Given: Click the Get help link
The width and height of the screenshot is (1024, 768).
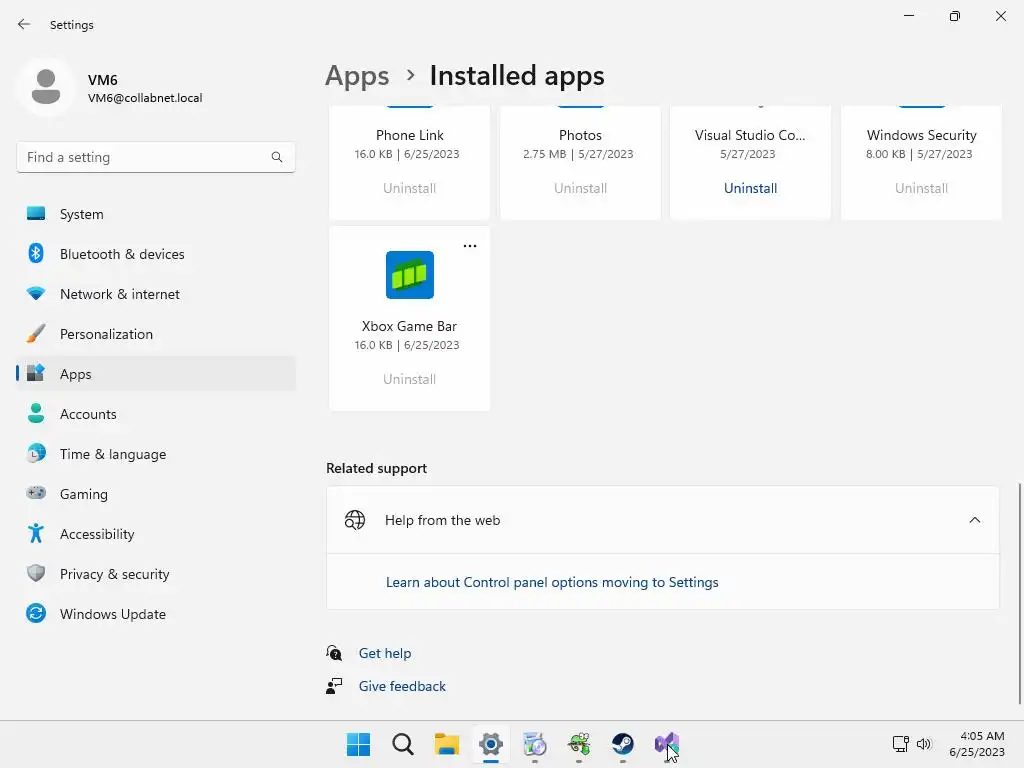Looking at the screenshot, I should 385,653.
